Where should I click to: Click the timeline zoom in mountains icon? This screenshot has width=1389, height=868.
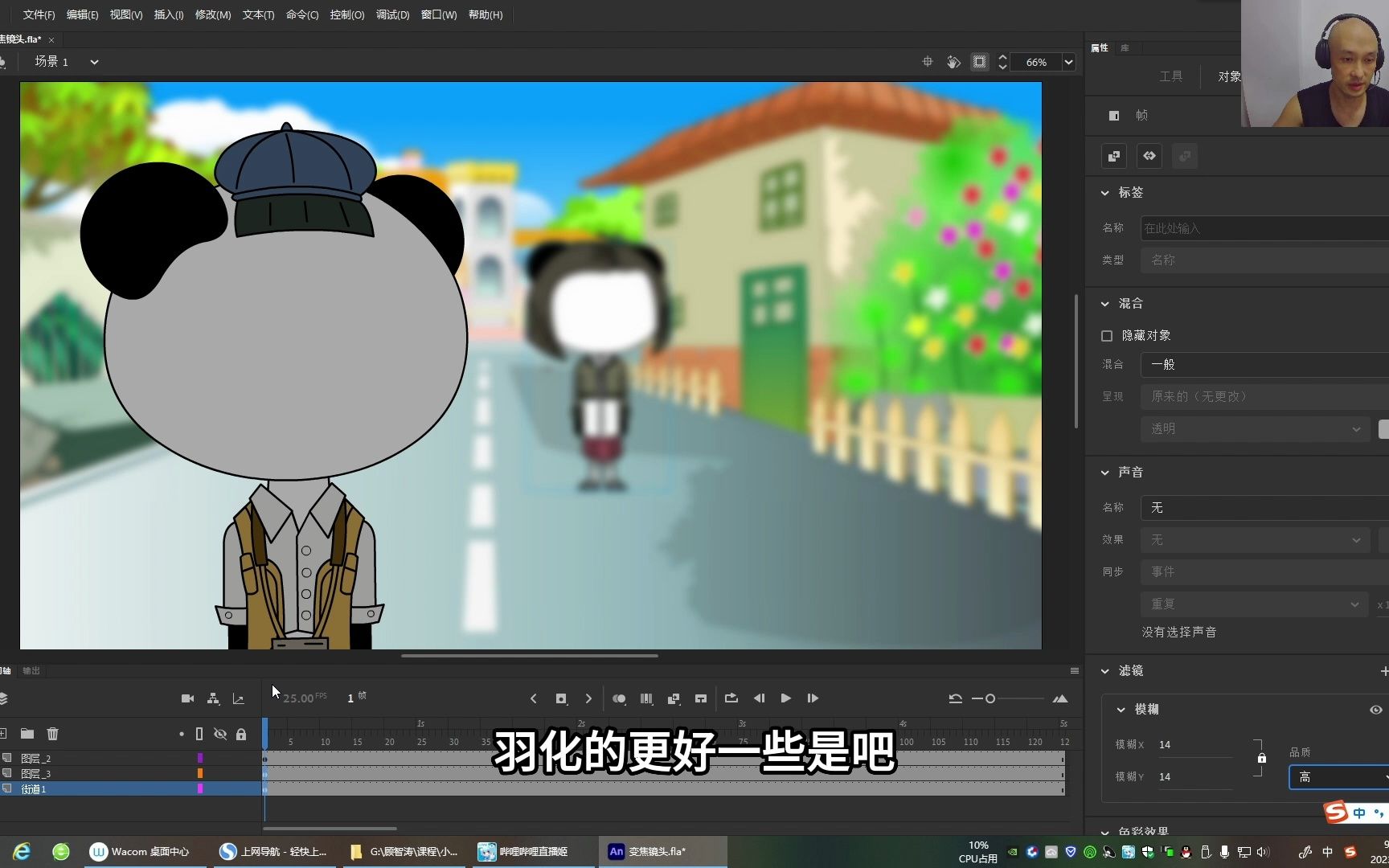1060,698
